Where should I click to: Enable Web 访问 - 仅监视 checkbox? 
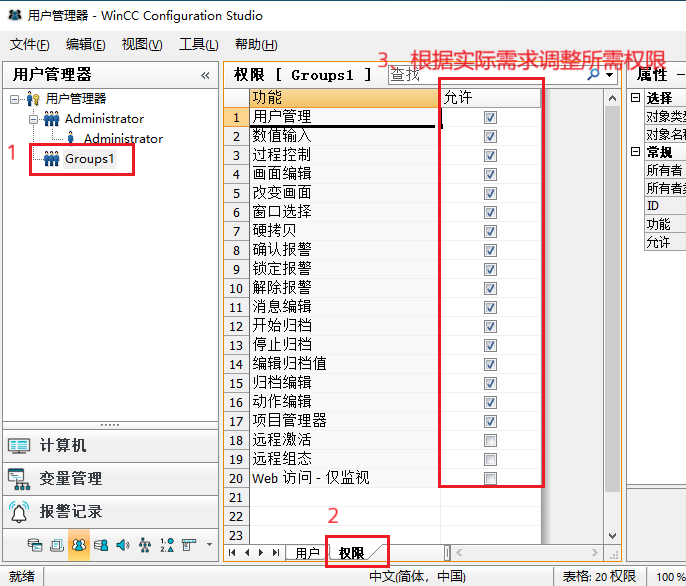click(x=490, y=479)
